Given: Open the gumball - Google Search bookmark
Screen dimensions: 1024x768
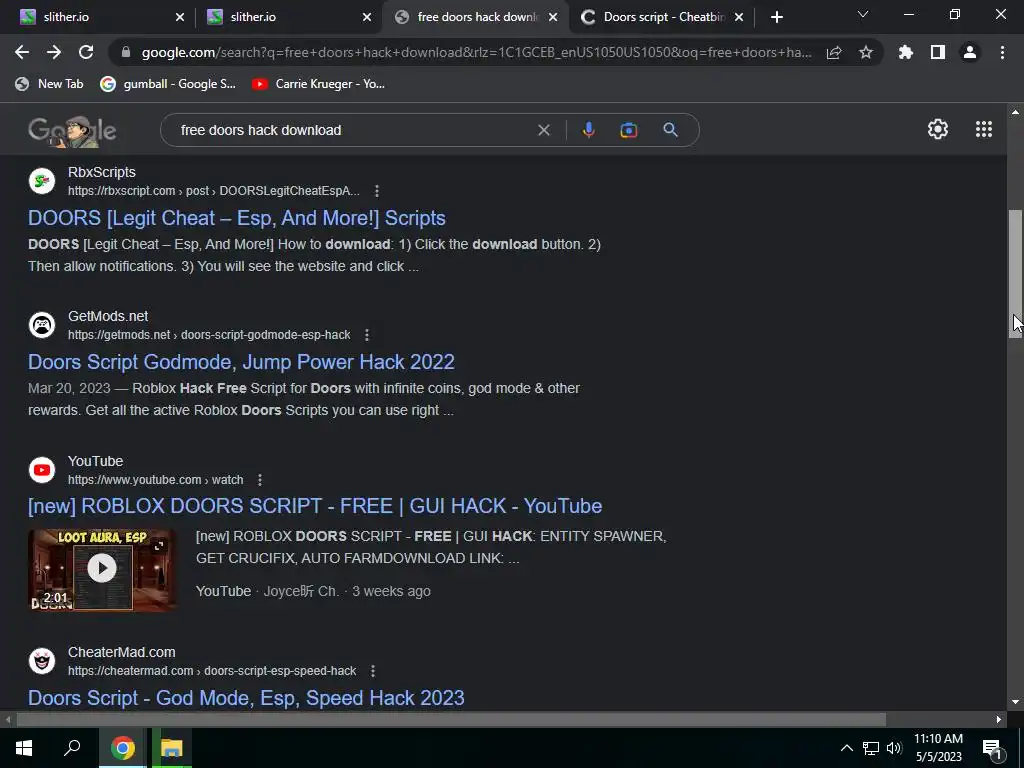Looking at the screenshot, I should 168,84.
